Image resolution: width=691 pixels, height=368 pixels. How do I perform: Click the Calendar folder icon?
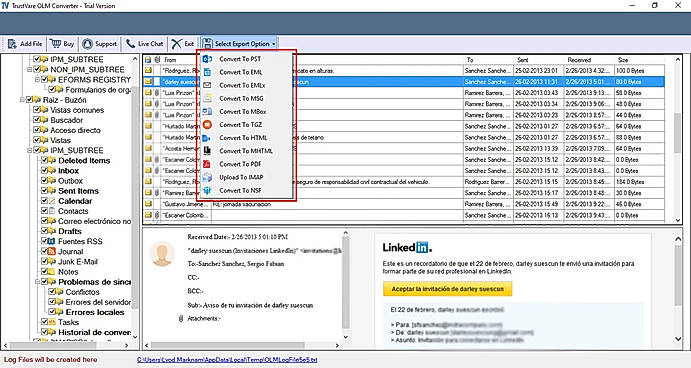[52, 201]
